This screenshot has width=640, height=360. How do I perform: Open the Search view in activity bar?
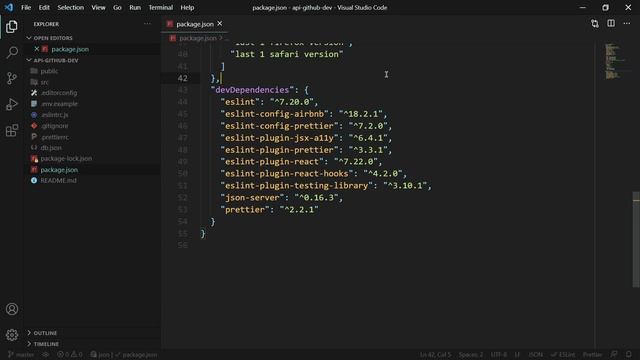[x=12, y=52]
